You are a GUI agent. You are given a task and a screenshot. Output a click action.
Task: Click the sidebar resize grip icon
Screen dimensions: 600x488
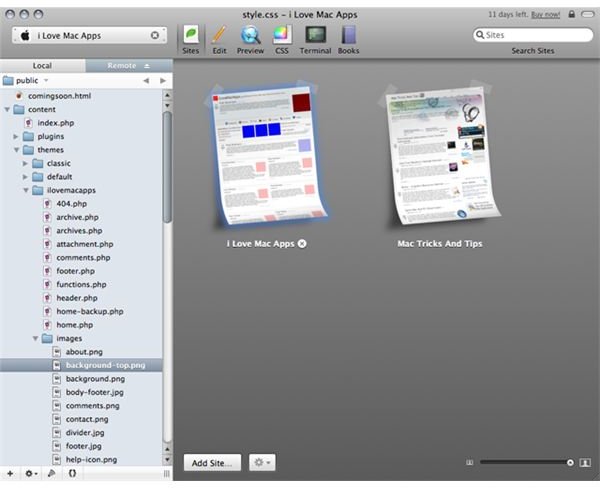tap(166, 474)
